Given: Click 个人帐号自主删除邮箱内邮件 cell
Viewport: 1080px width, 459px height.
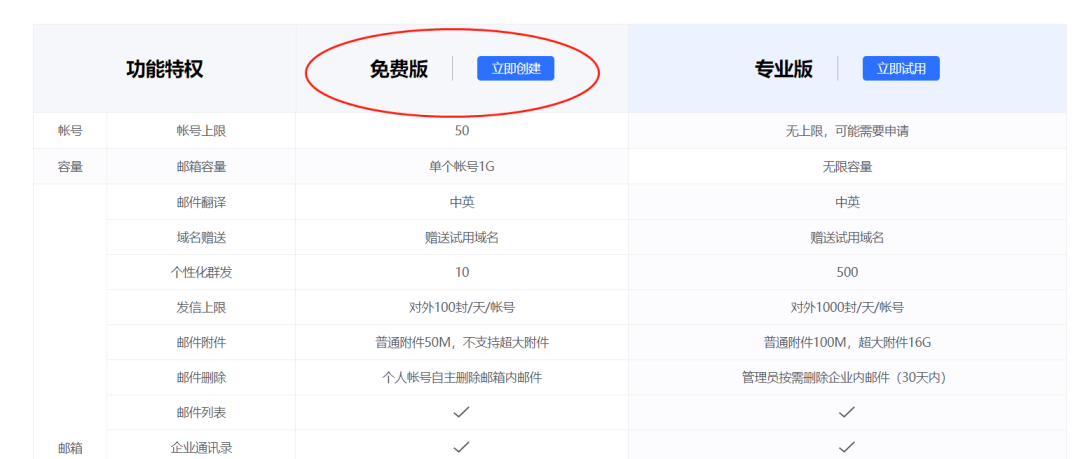Looking at the screenshot, I should click(x=461, y=378).
